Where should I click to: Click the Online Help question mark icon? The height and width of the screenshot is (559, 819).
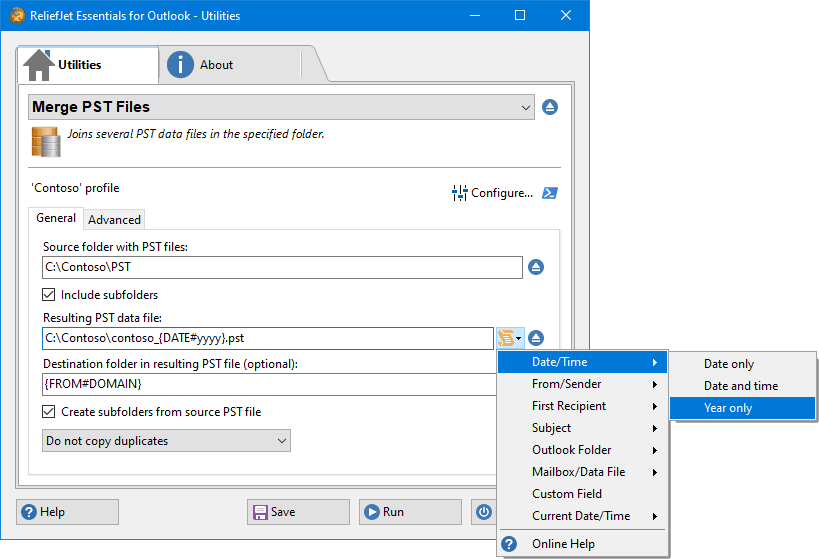point(509,544)
